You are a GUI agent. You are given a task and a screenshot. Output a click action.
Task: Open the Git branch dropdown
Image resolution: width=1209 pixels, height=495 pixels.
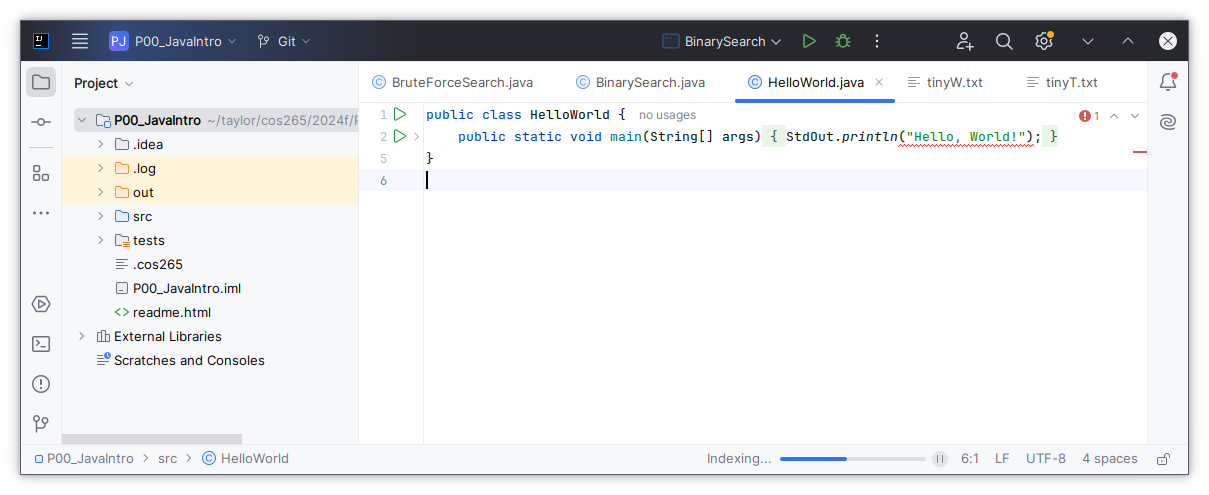pyautogui.click(x=284, y=41)
